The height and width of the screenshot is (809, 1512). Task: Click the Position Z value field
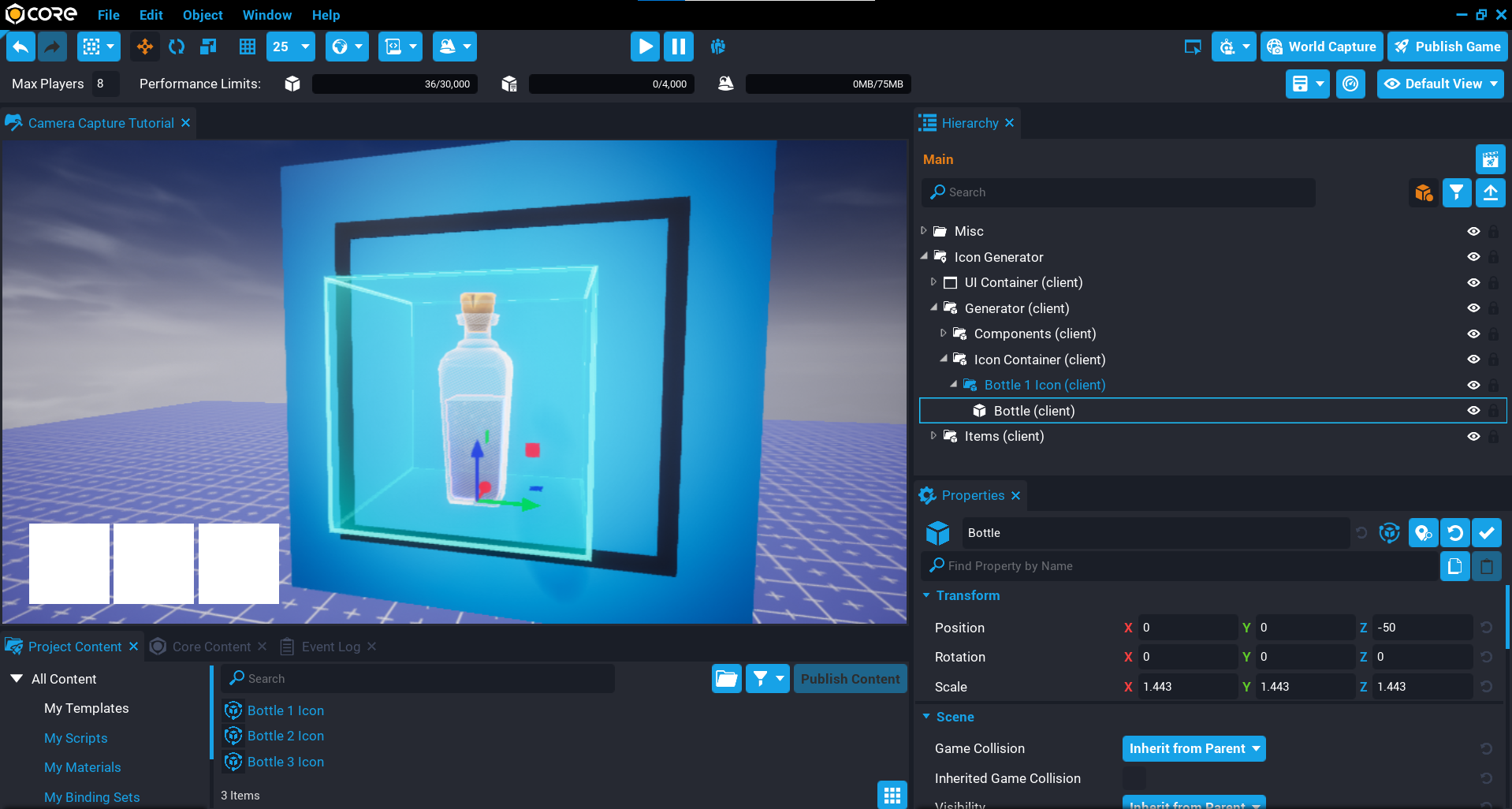click(x=1421, y=628)
